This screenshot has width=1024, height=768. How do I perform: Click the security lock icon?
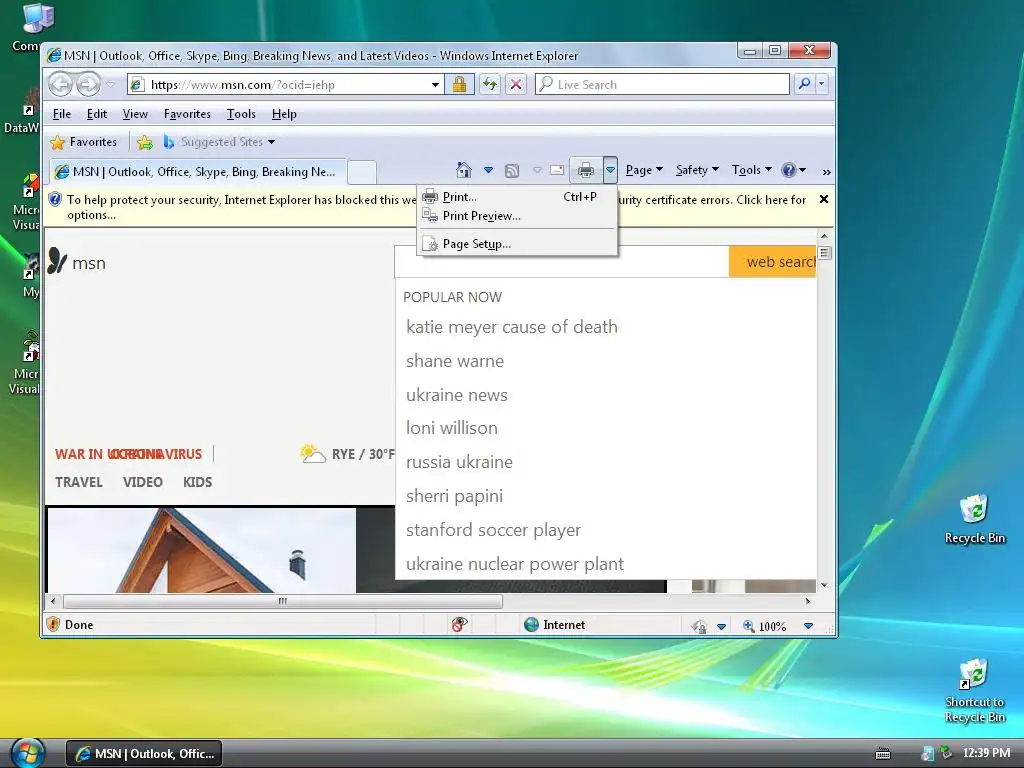point(460,84)
